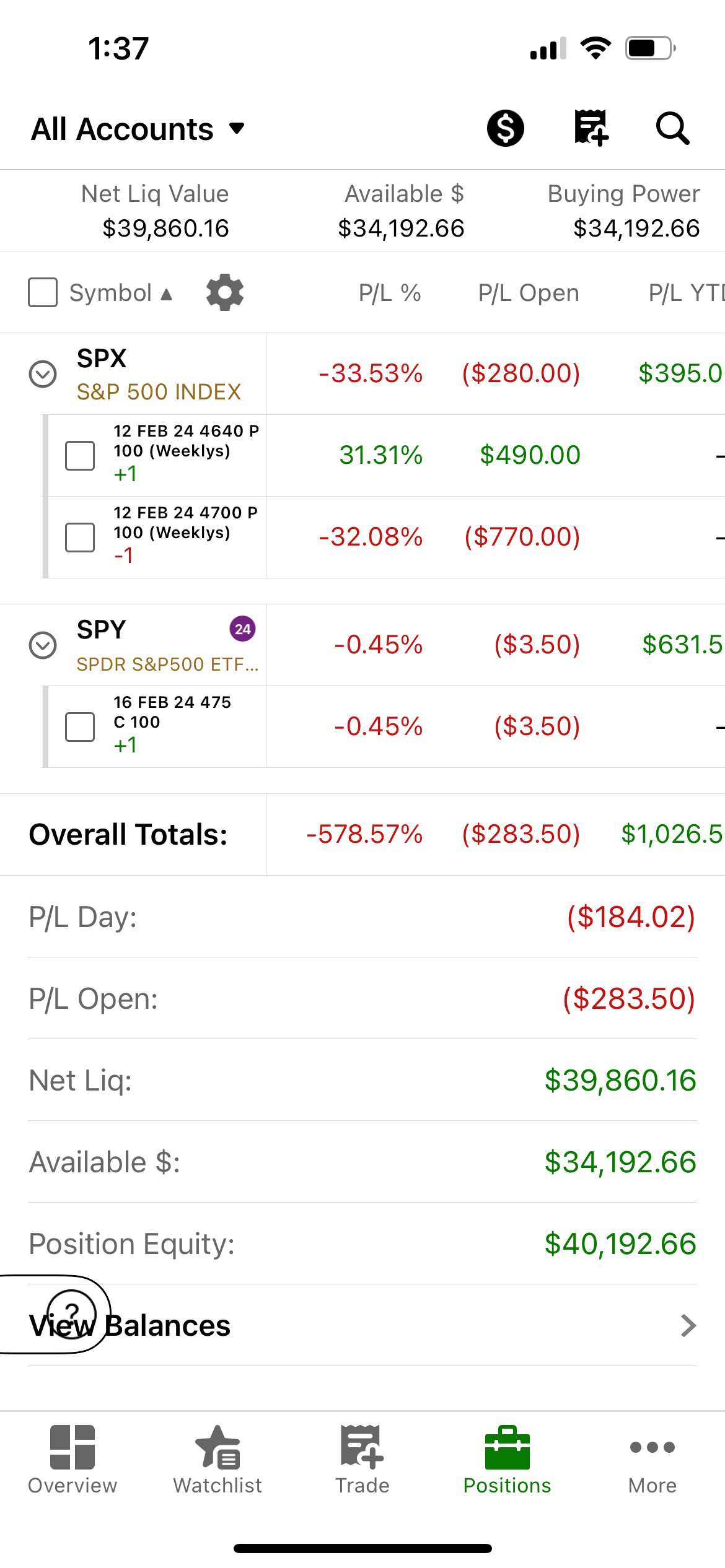Collapse the SPY position group
Image resolution: width=725 pixels, height=1568 pixels.
[43, 645]
